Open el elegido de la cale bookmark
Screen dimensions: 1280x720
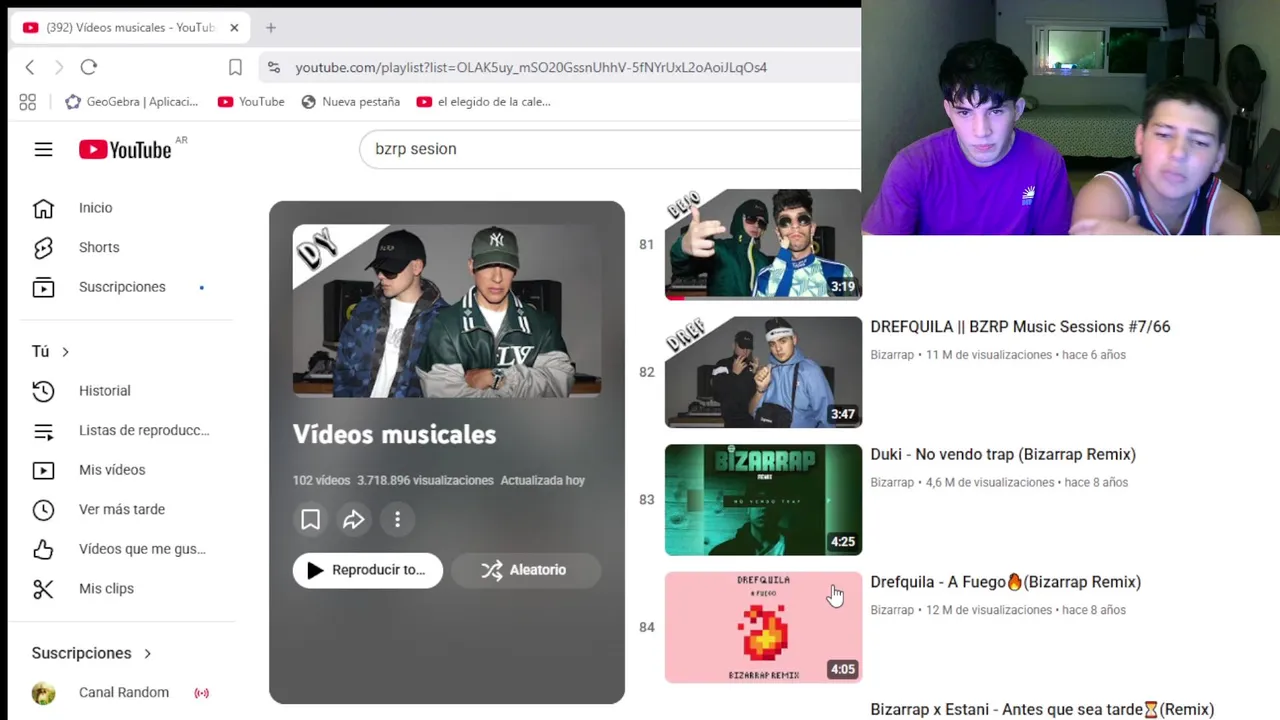pyautogui.click(x=483, y=102)
